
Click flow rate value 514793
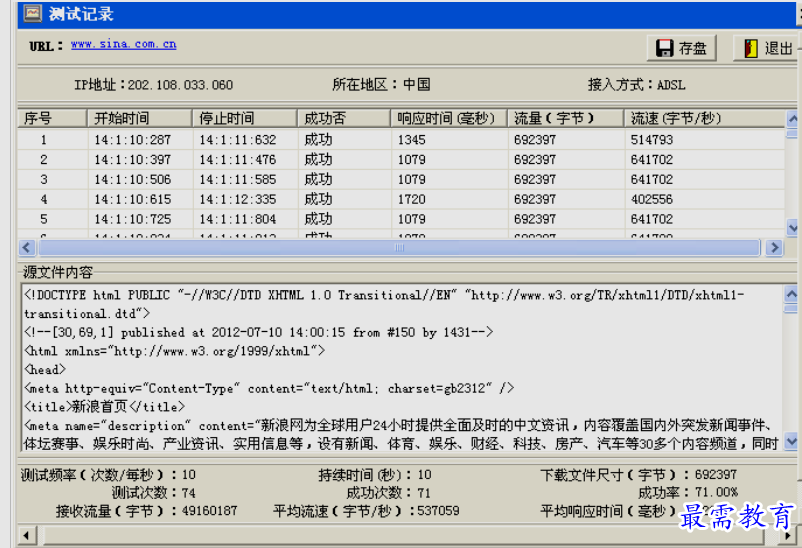click(652, 140)
